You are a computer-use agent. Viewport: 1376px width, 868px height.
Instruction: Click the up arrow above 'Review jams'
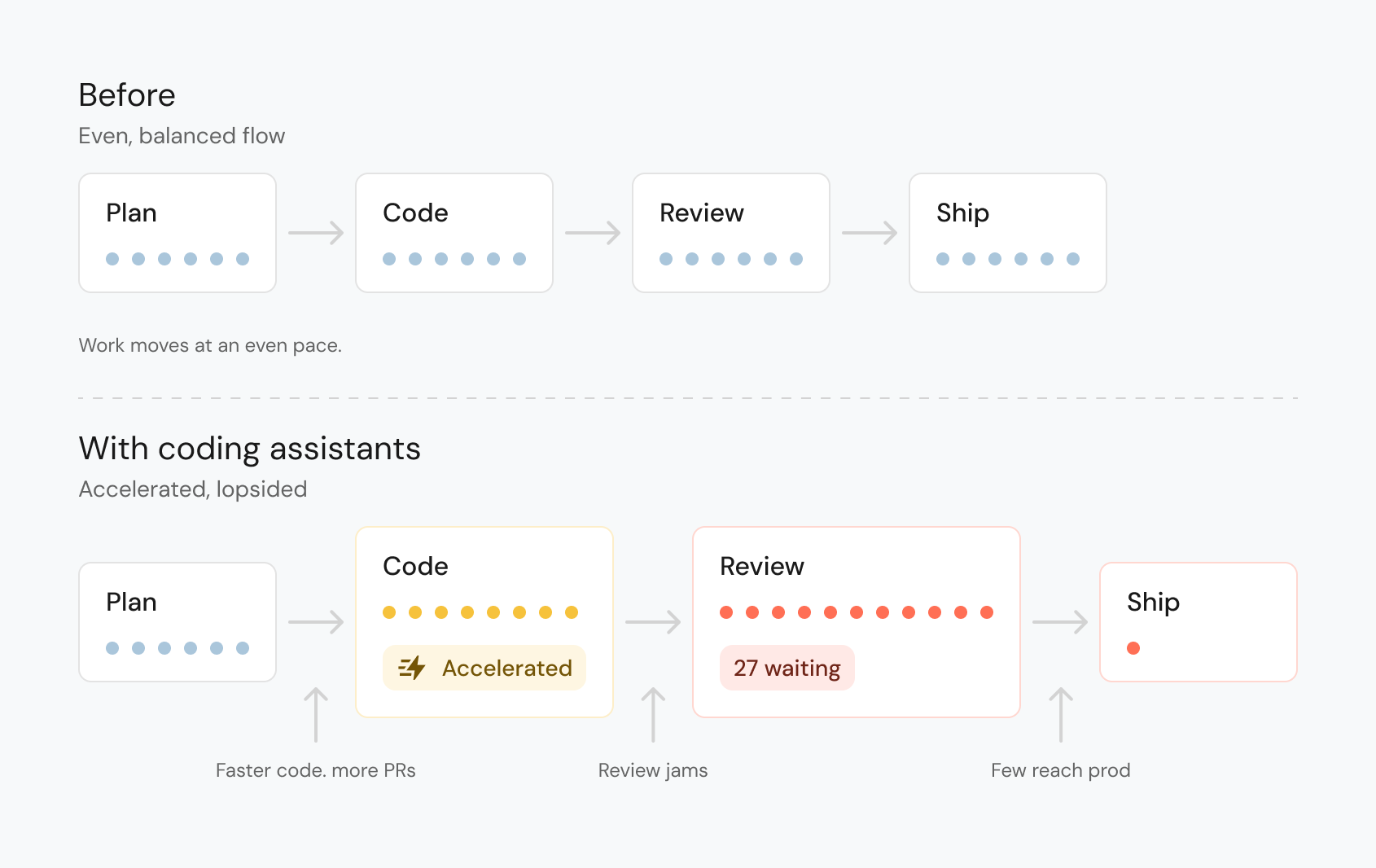point(653,715)
